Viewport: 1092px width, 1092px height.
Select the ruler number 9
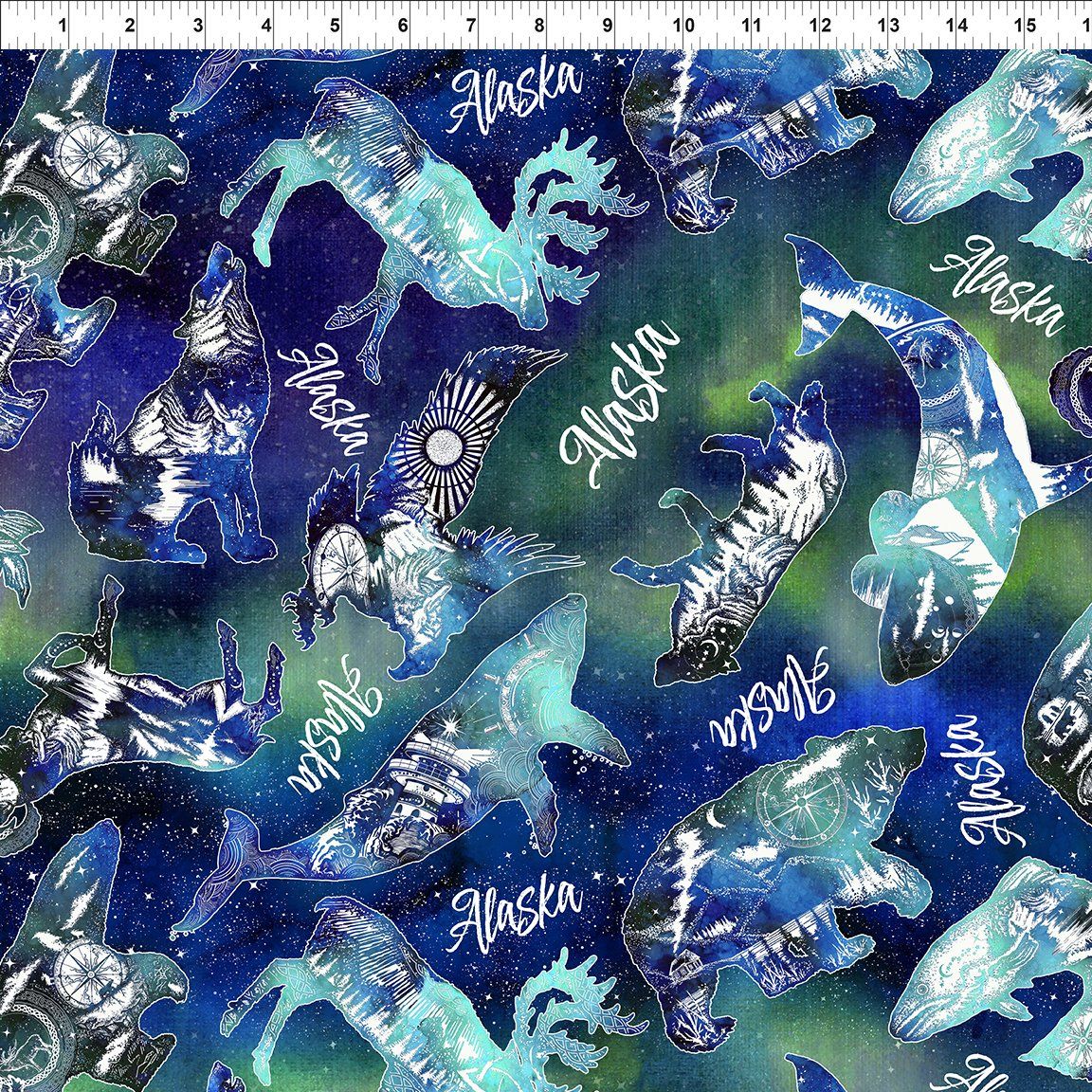pos(608,26)
